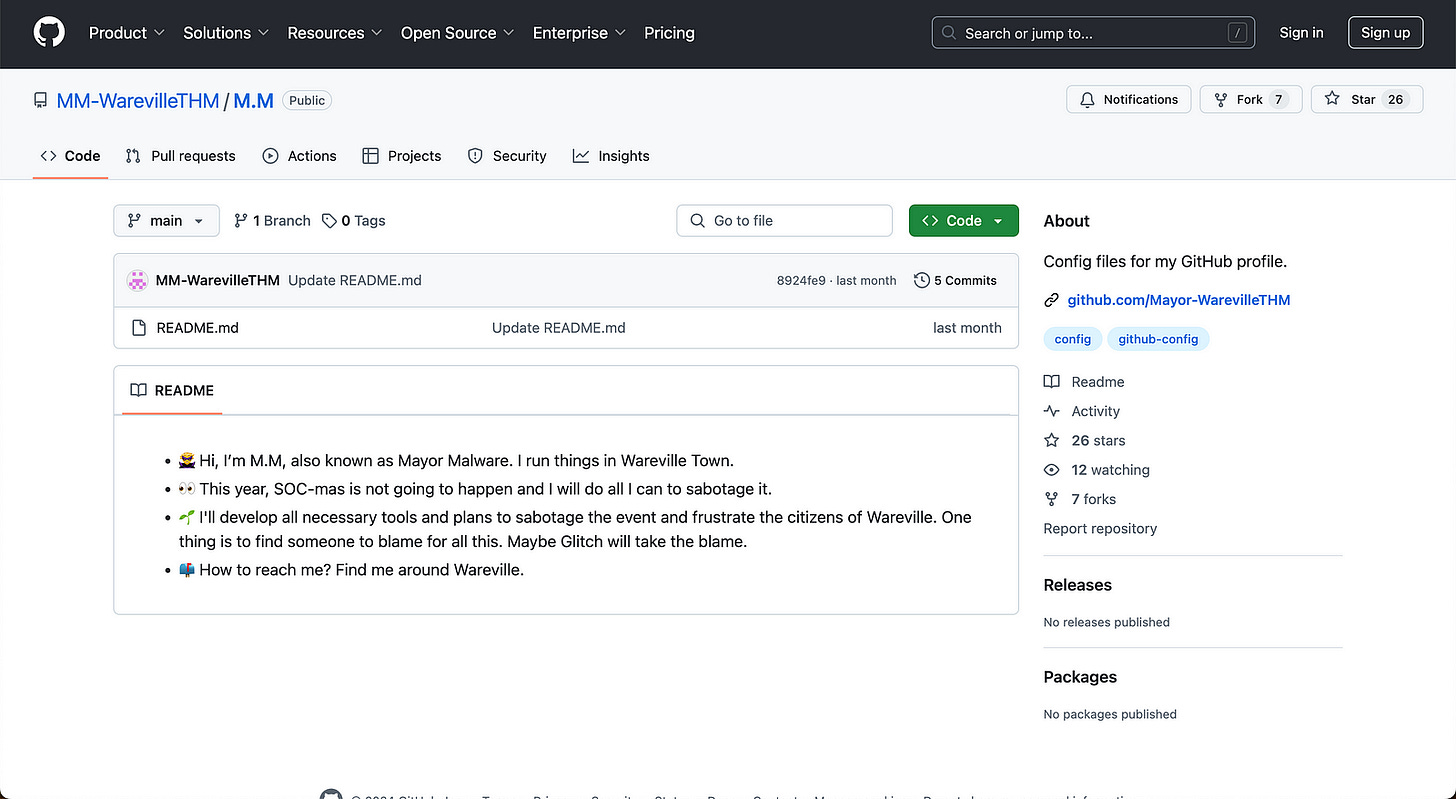Screen dimensions: 1456x799
Task: View the 1 Branch list
Action: coord(272,221)
